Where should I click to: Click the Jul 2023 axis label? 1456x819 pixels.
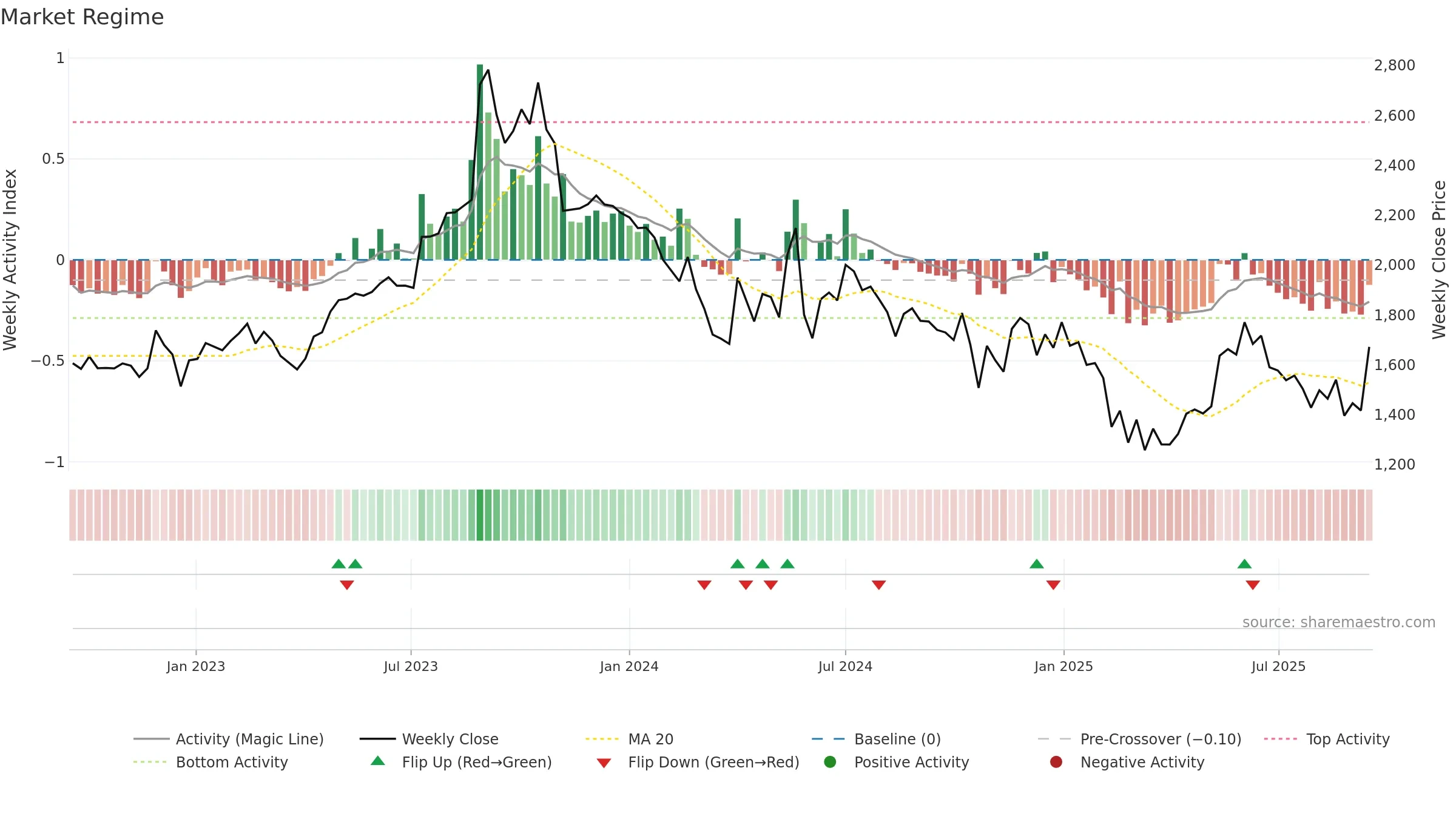point(411,667)
